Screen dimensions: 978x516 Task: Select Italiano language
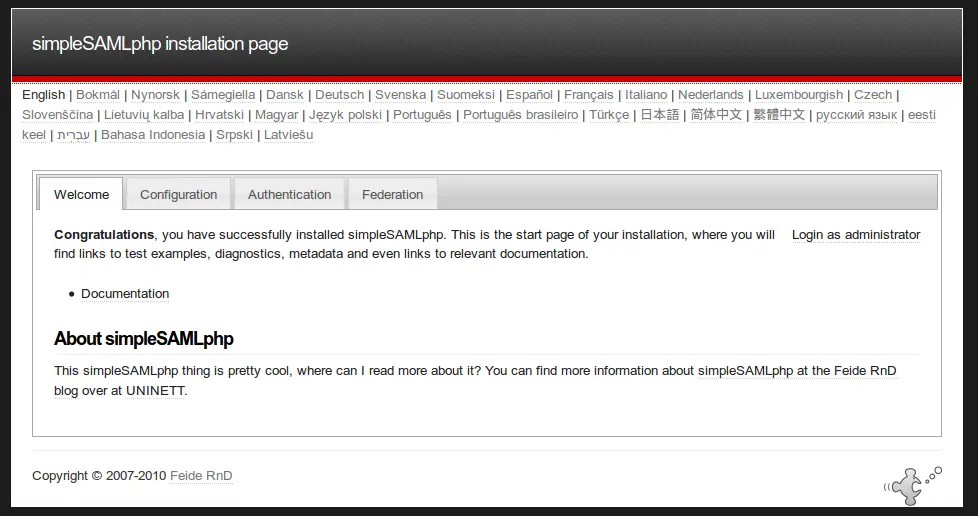click(646, 95)
